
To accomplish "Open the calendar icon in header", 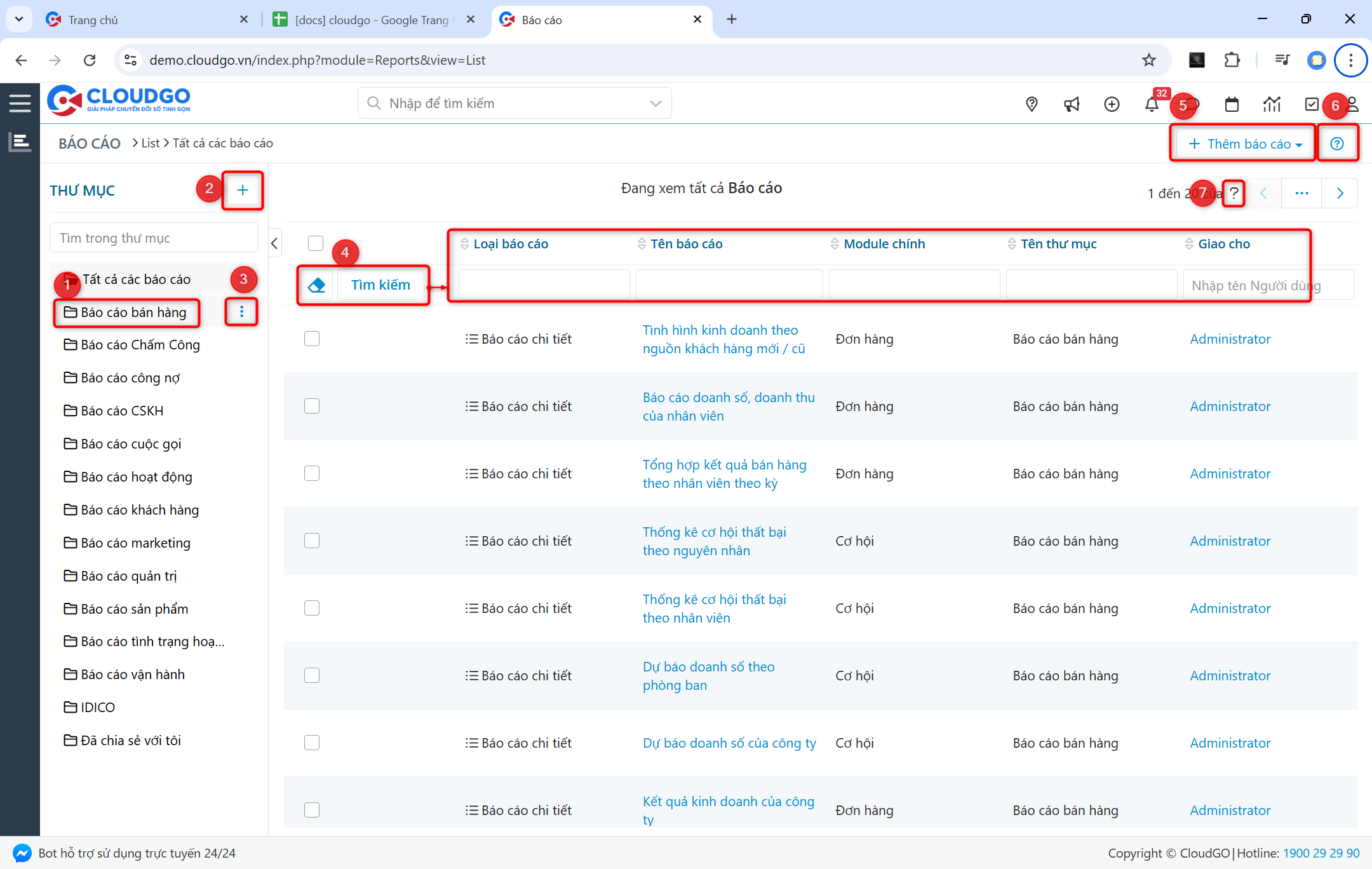I will click(x=1232, y=104).
